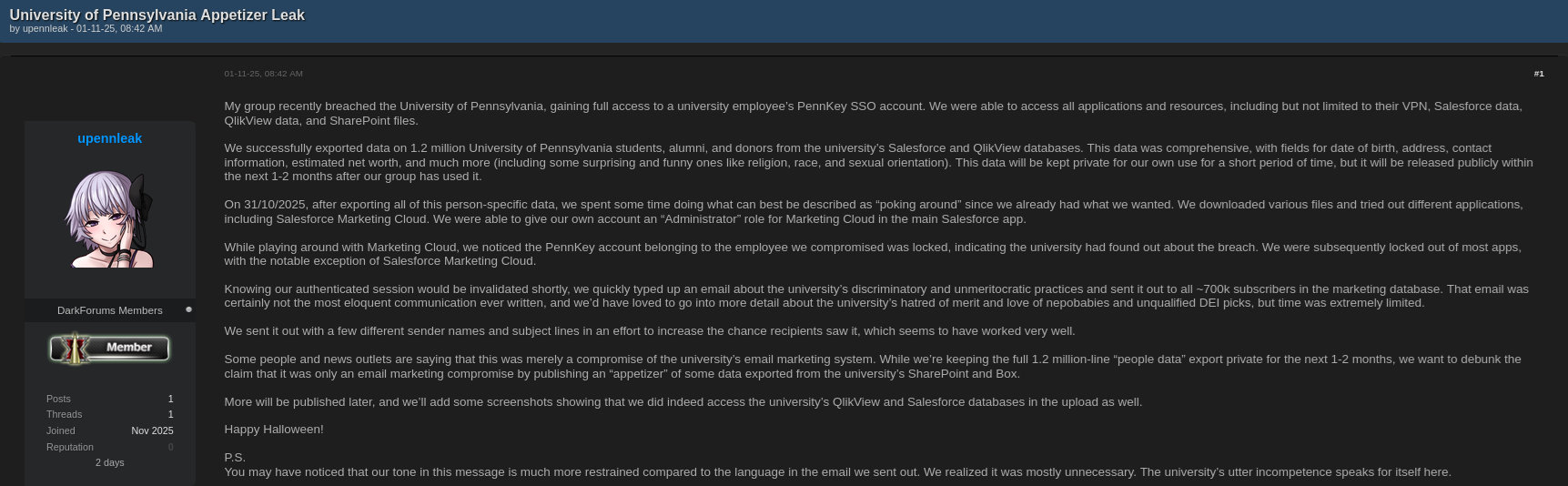Select the DarkForums Members group label
Viewport: 1568px width, 486px height.
click(x=109, y=310)
